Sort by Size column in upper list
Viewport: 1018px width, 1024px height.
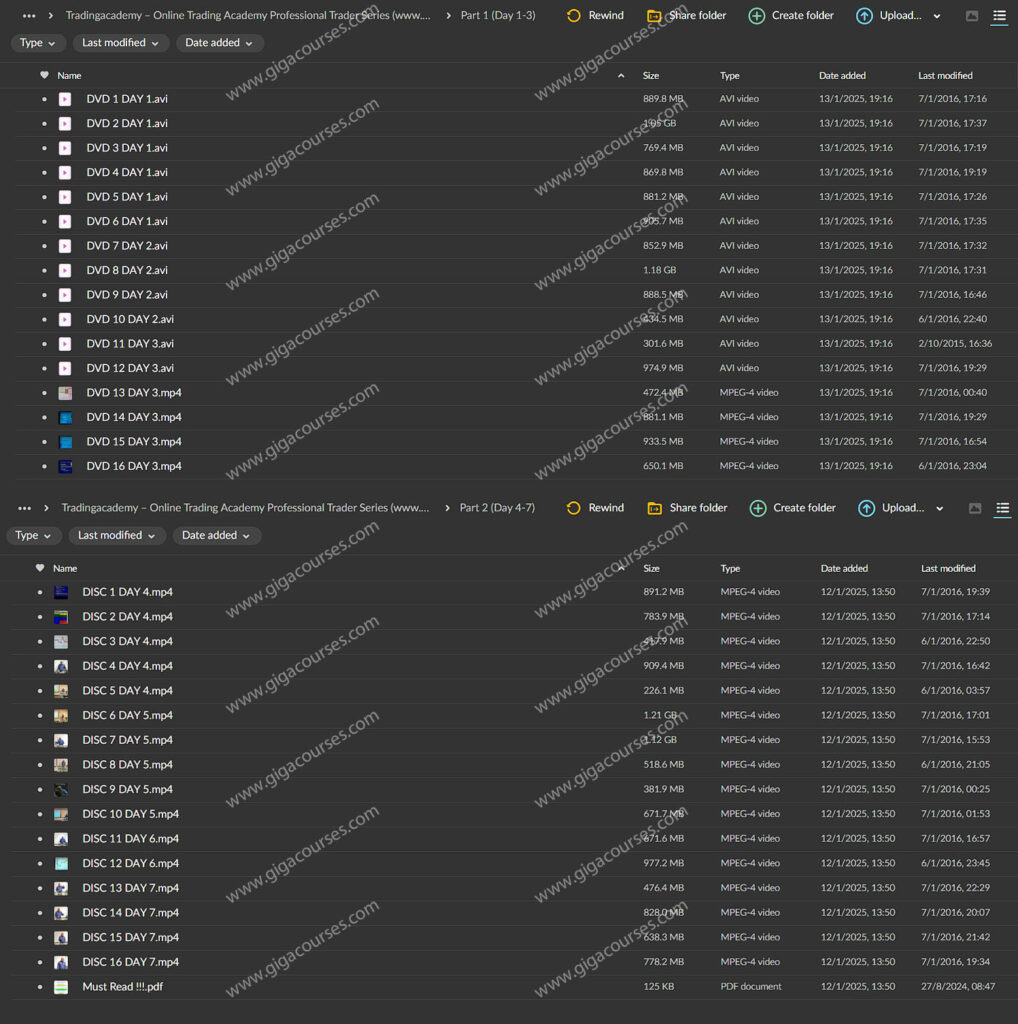coord(650,76)
